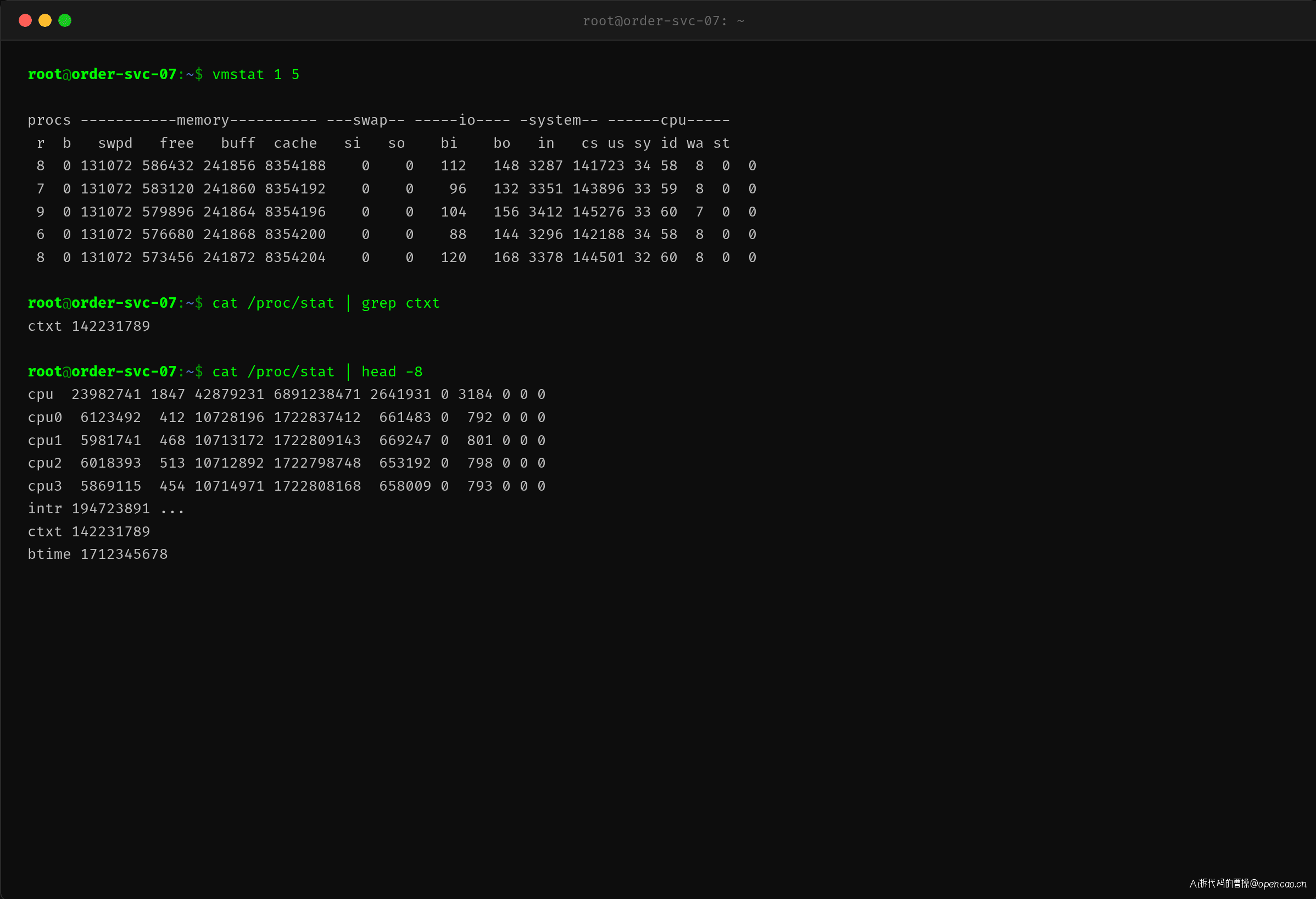Click cpu0 value 6123492
The height and width of the screenshot is (899, 1316).
[111, 418]
